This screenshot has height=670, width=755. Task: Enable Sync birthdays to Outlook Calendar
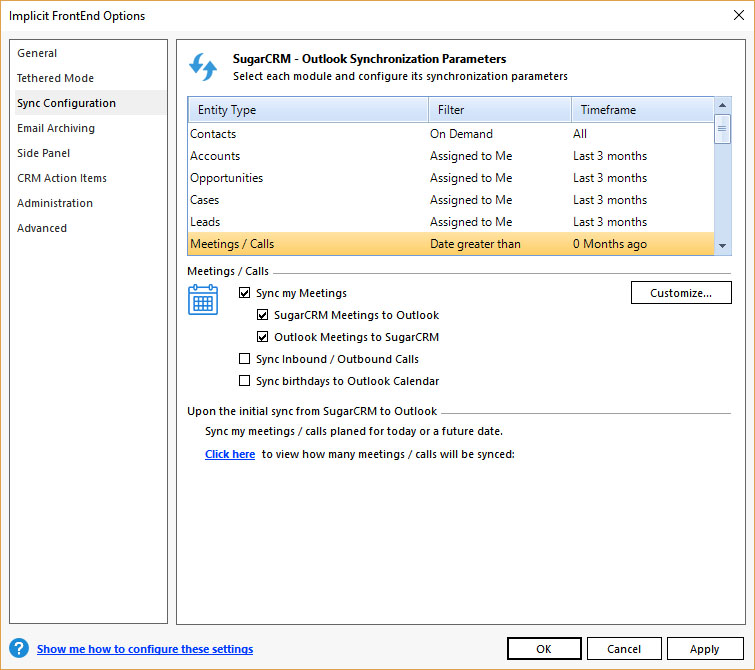pyautogui.click(x=245, y=381)
